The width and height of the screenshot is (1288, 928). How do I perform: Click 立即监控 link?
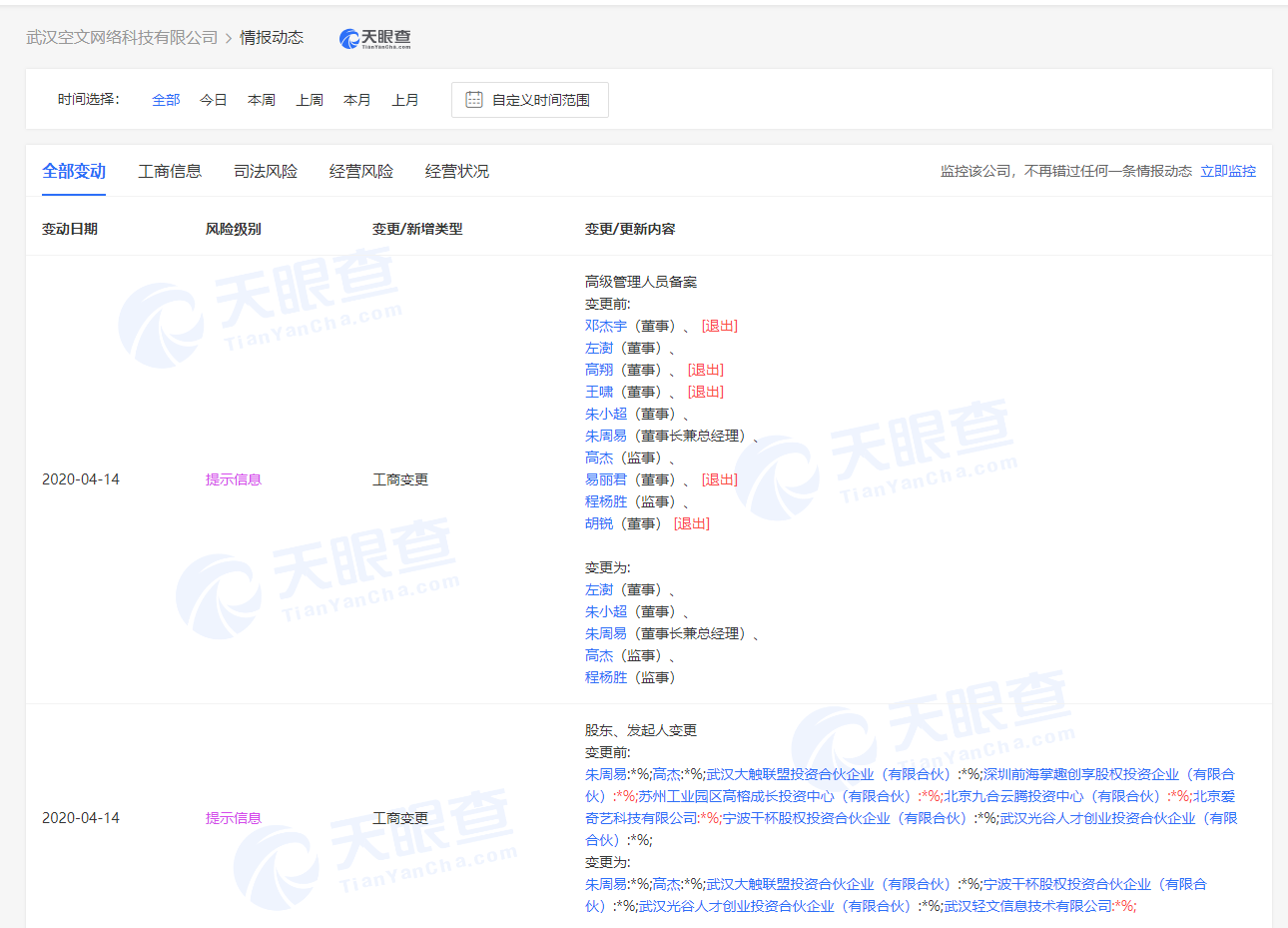pos(1228,171)
